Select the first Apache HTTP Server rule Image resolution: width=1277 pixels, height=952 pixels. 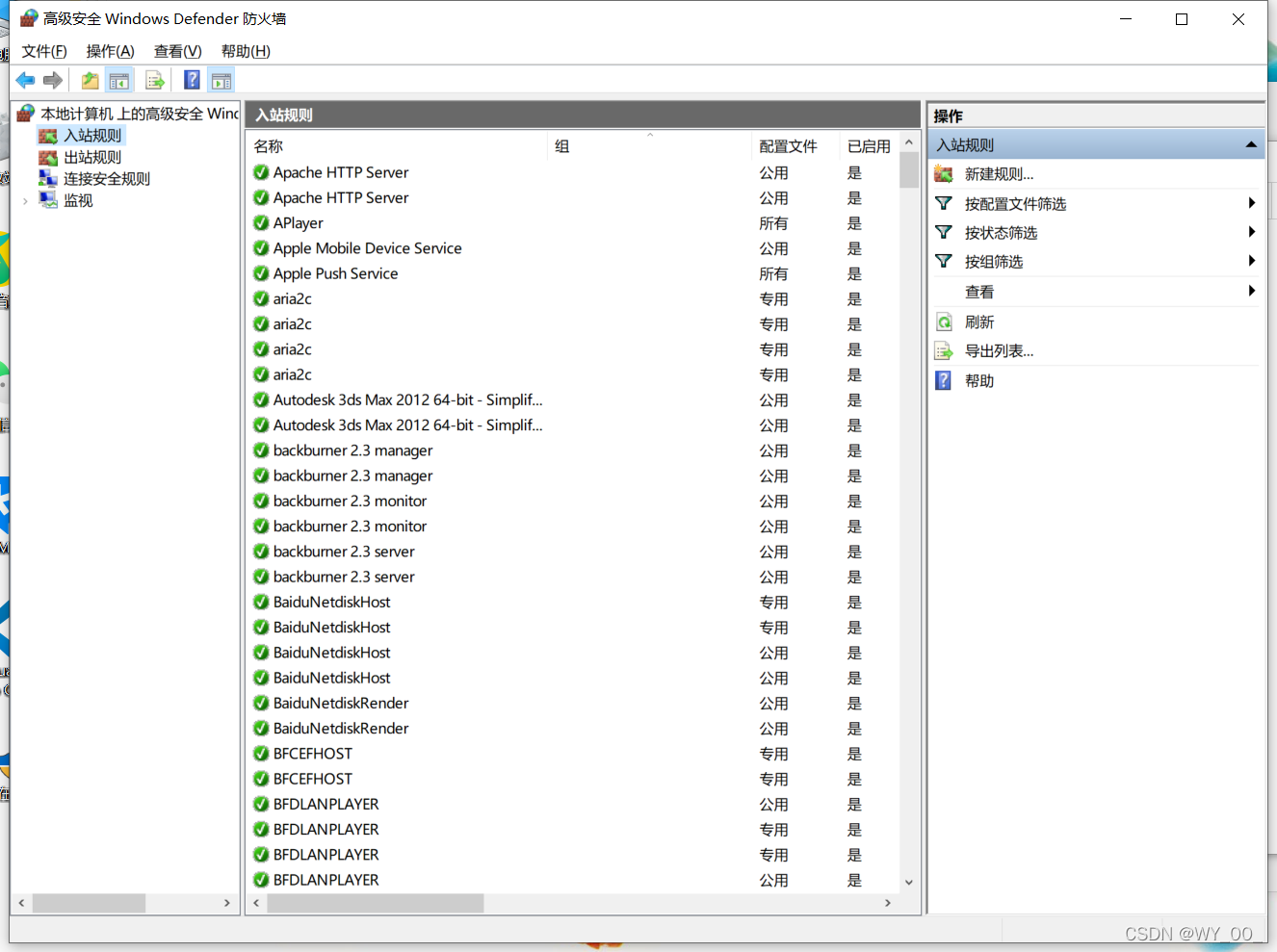click(572, 172)
